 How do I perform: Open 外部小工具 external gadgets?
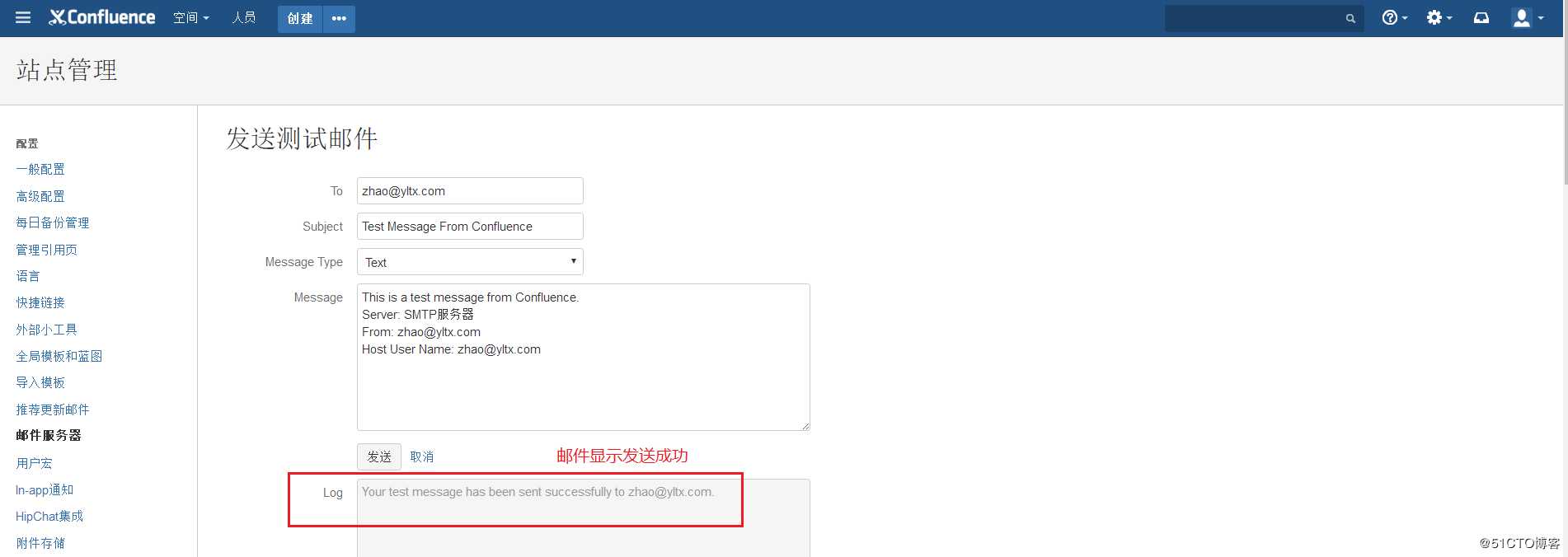click(x=46, y=330)
